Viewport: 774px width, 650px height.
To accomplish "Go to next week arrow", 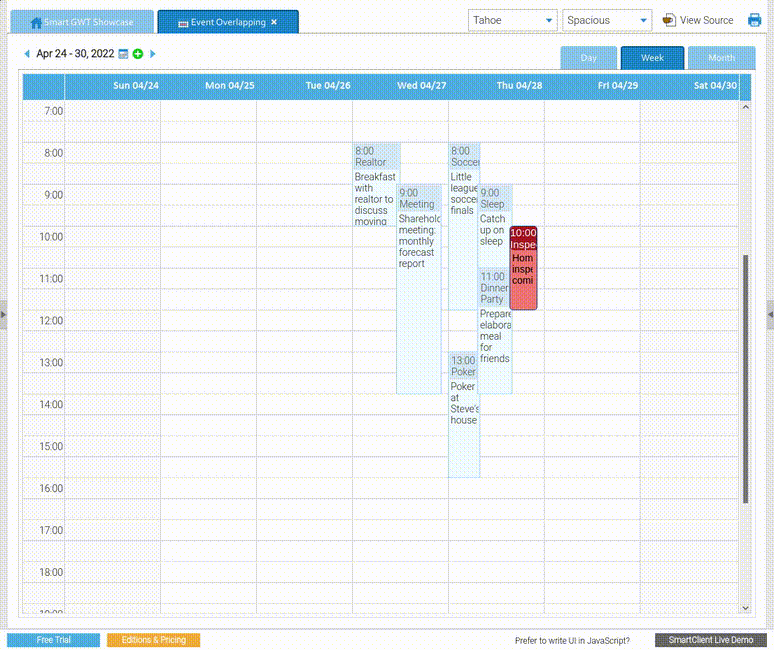I will pos(153,54).
